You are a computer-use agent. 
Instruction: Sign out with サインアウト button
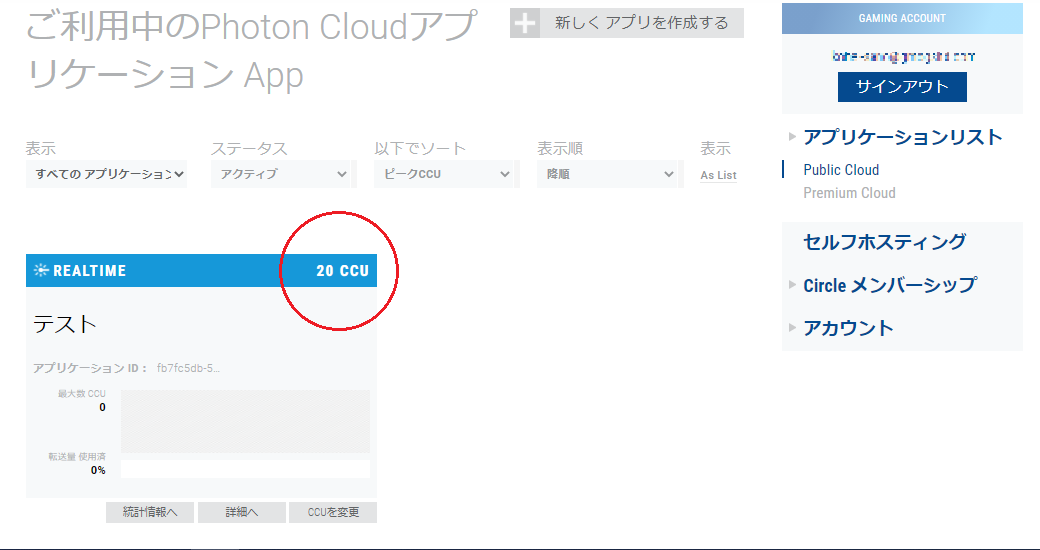point(902,87)
